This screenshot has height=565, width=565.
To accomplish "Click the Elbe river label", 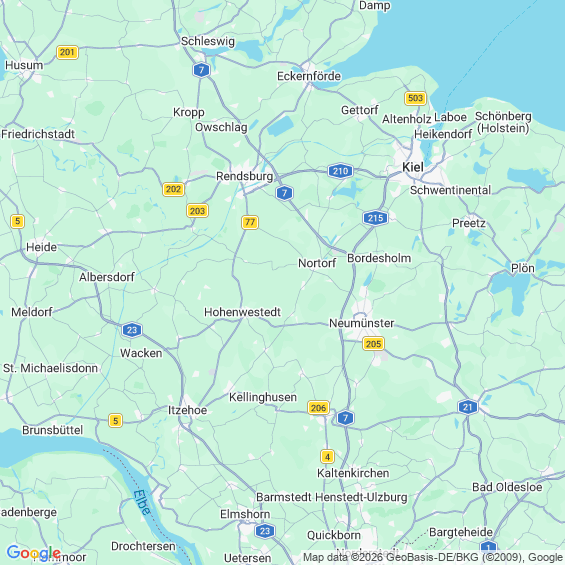I will click(142, 502).
